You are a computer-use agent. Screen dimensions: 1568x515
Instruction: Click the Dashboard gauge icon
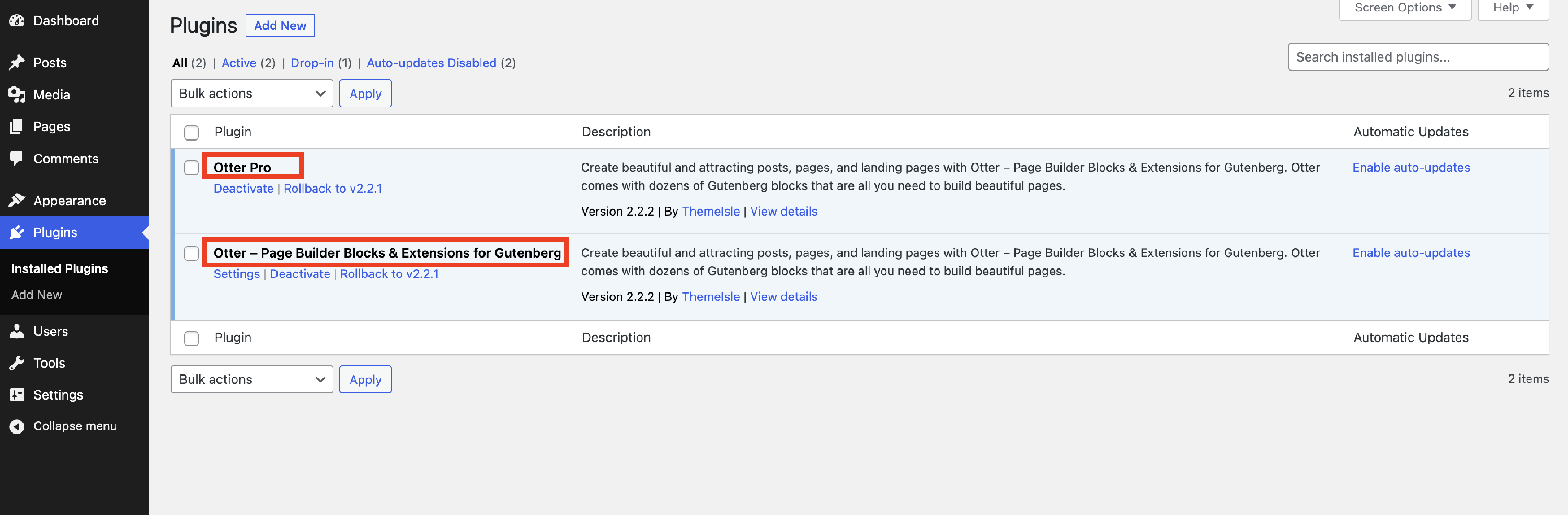point(17,21)
